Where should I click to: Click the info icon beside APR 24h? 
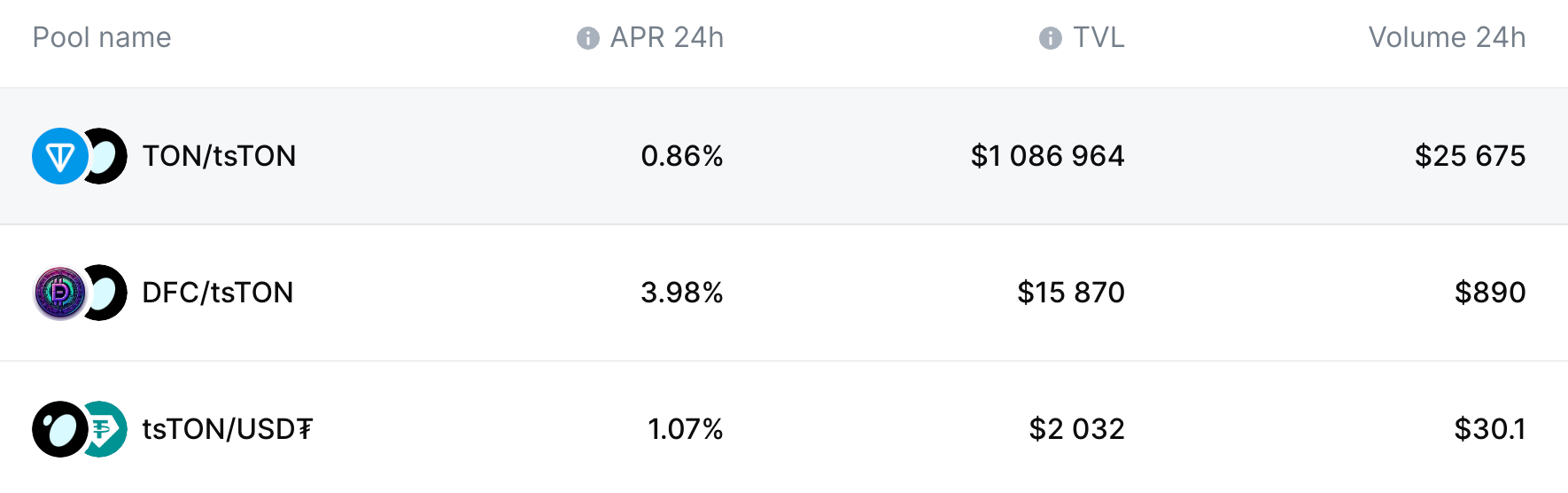[587, 38]
